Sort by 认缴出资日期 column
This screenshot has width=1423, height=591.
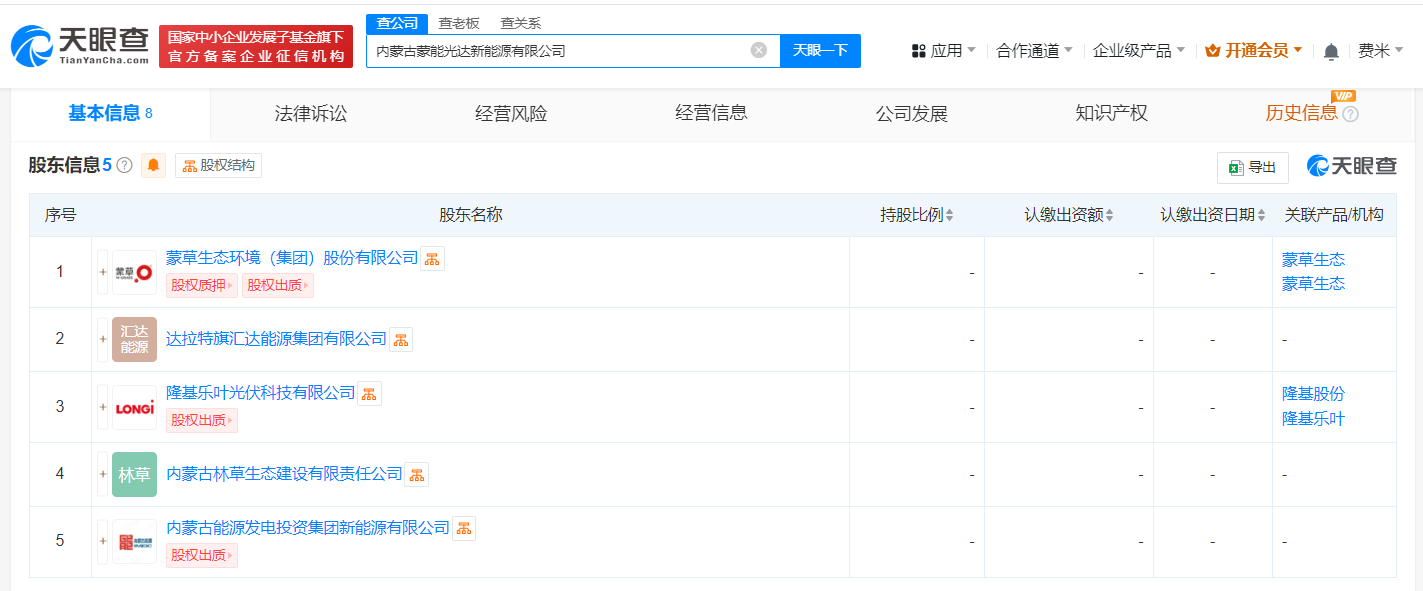coord(1212,215)
